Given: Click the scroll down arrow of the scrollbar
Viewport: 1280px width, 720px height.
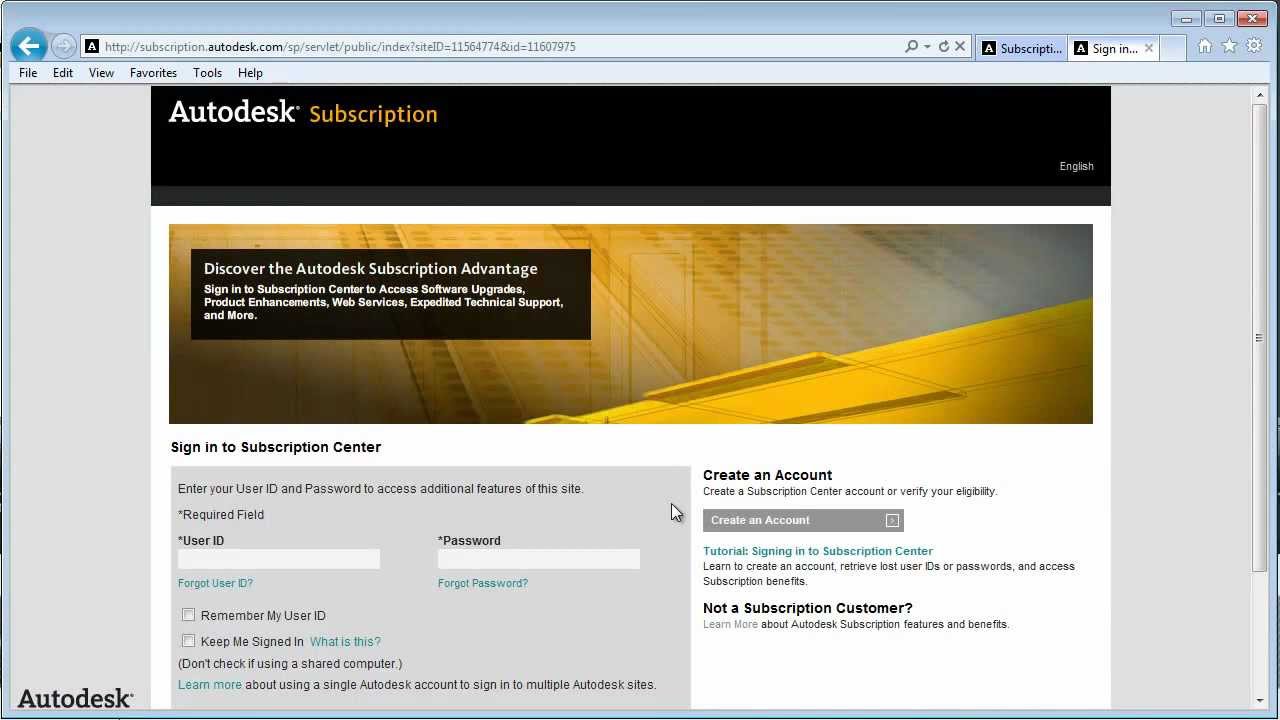Looking at the screenshot, I should (x=1259, y=701).
